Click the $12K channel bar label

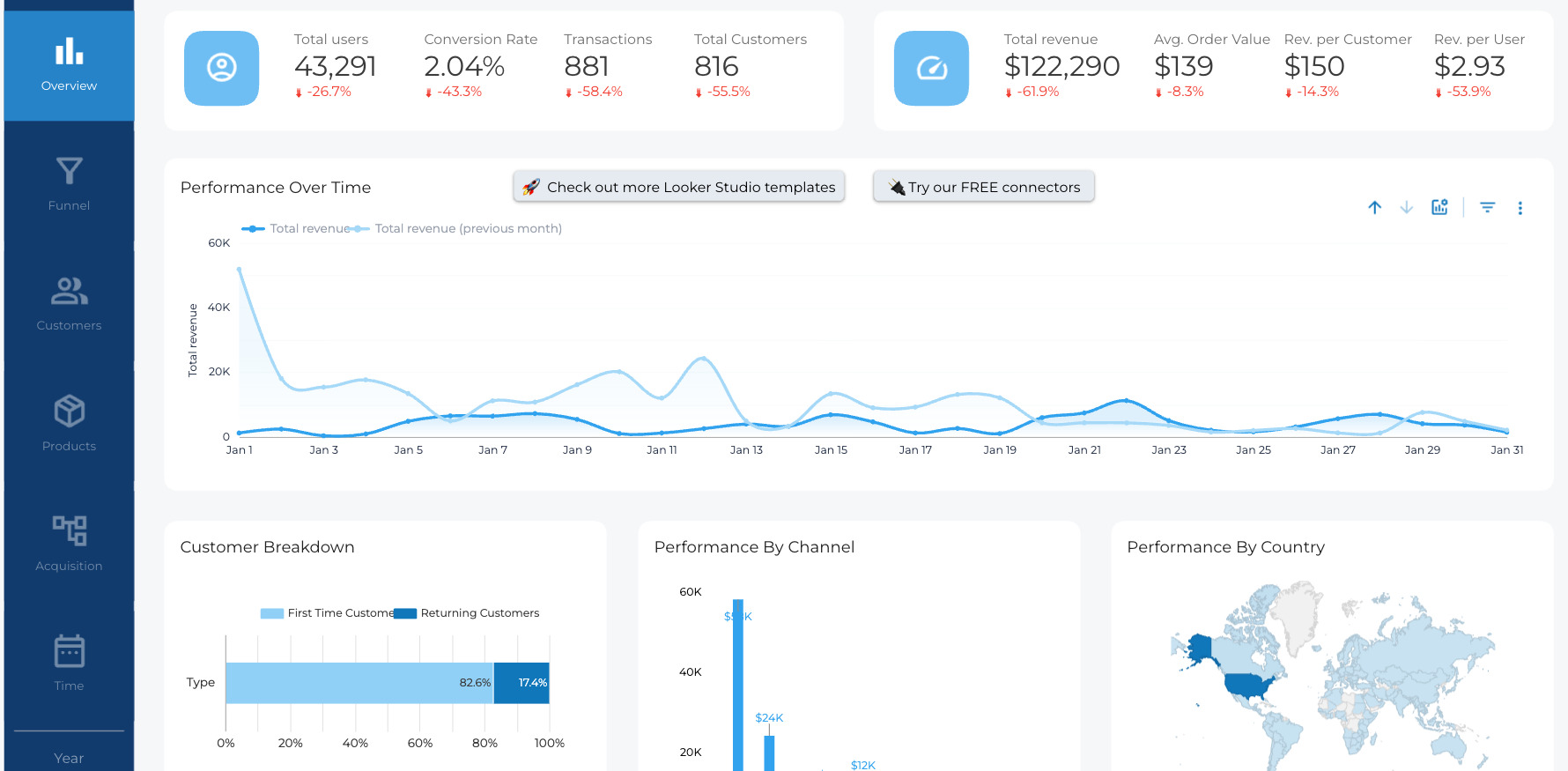(x=863, y=765)
